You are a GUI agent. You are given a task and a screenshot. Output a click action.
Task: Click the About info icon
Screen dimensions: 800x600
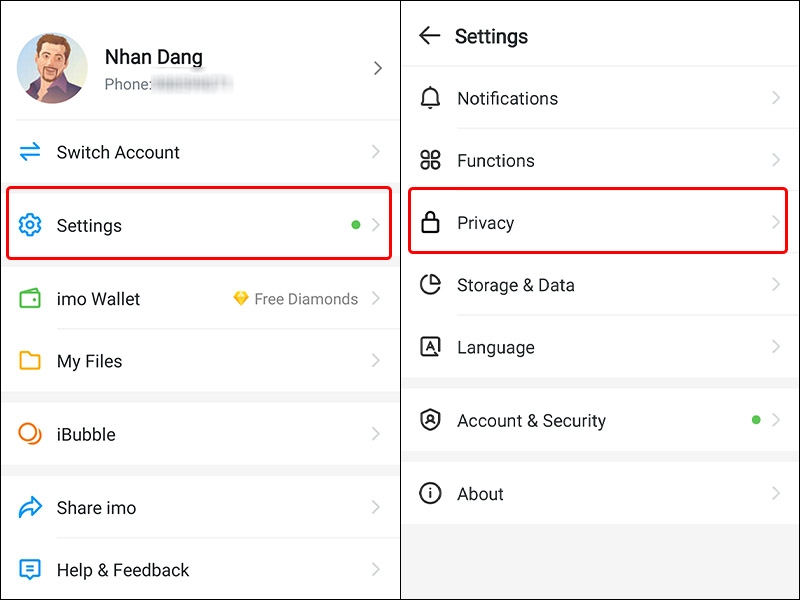430,493
